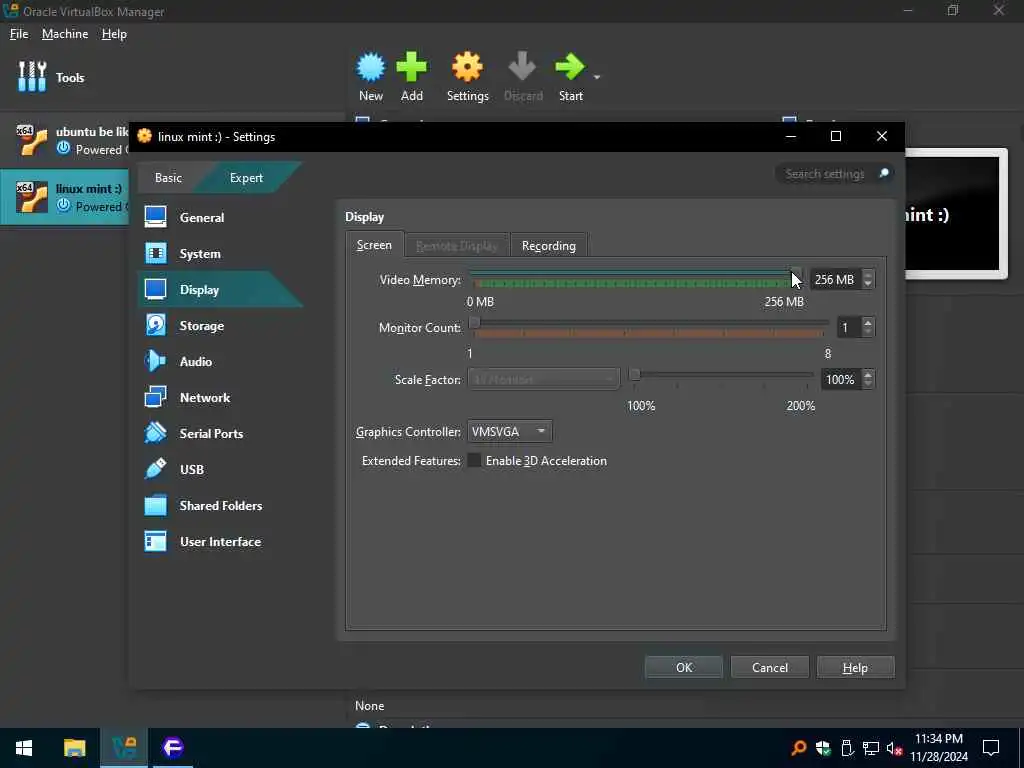This screenshot has height=768, width=1024.
Task: Click Cancel in the settings dialog
Action: [769, 667]
